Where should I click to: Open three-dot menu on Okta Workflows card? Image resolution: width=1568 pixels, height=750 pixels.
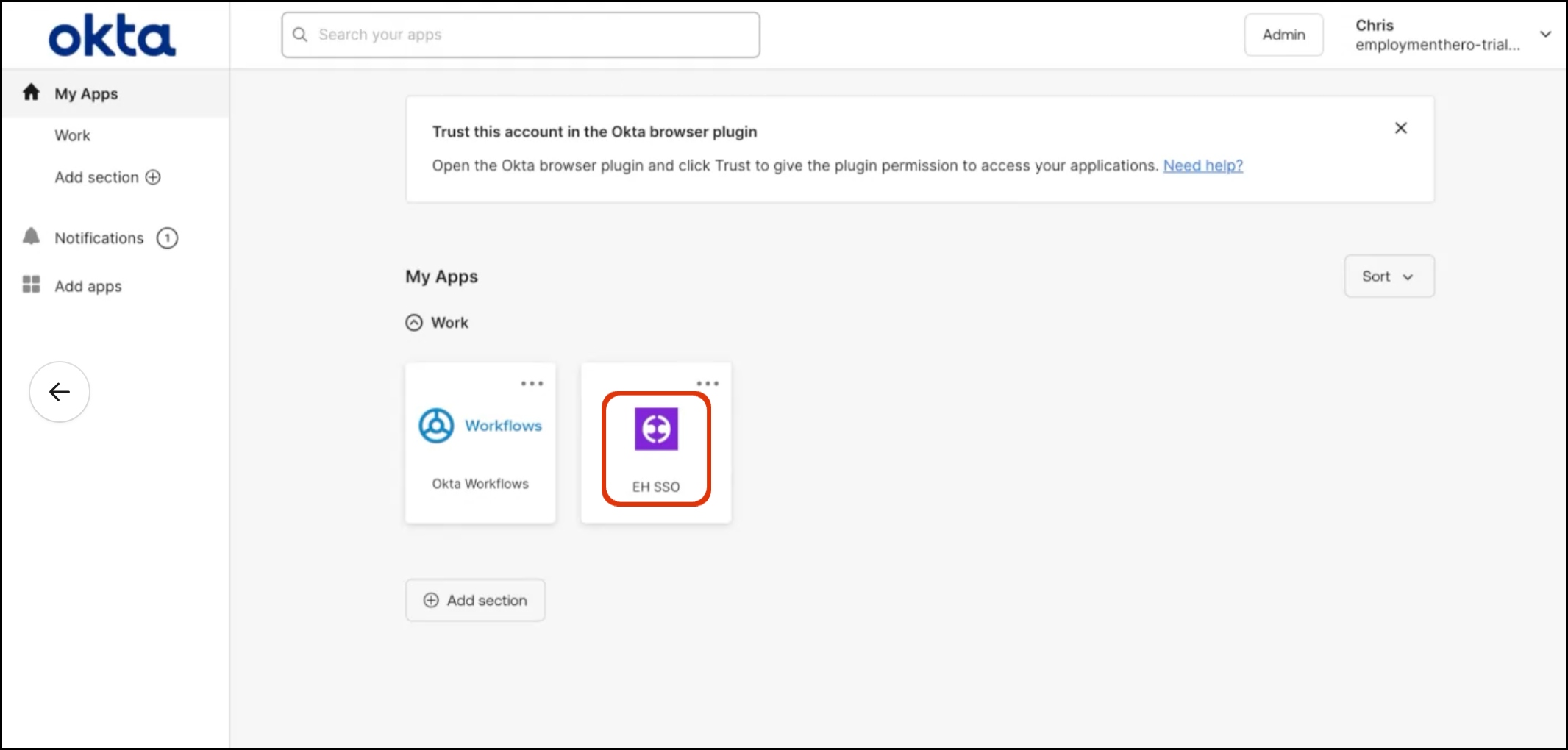532,383
